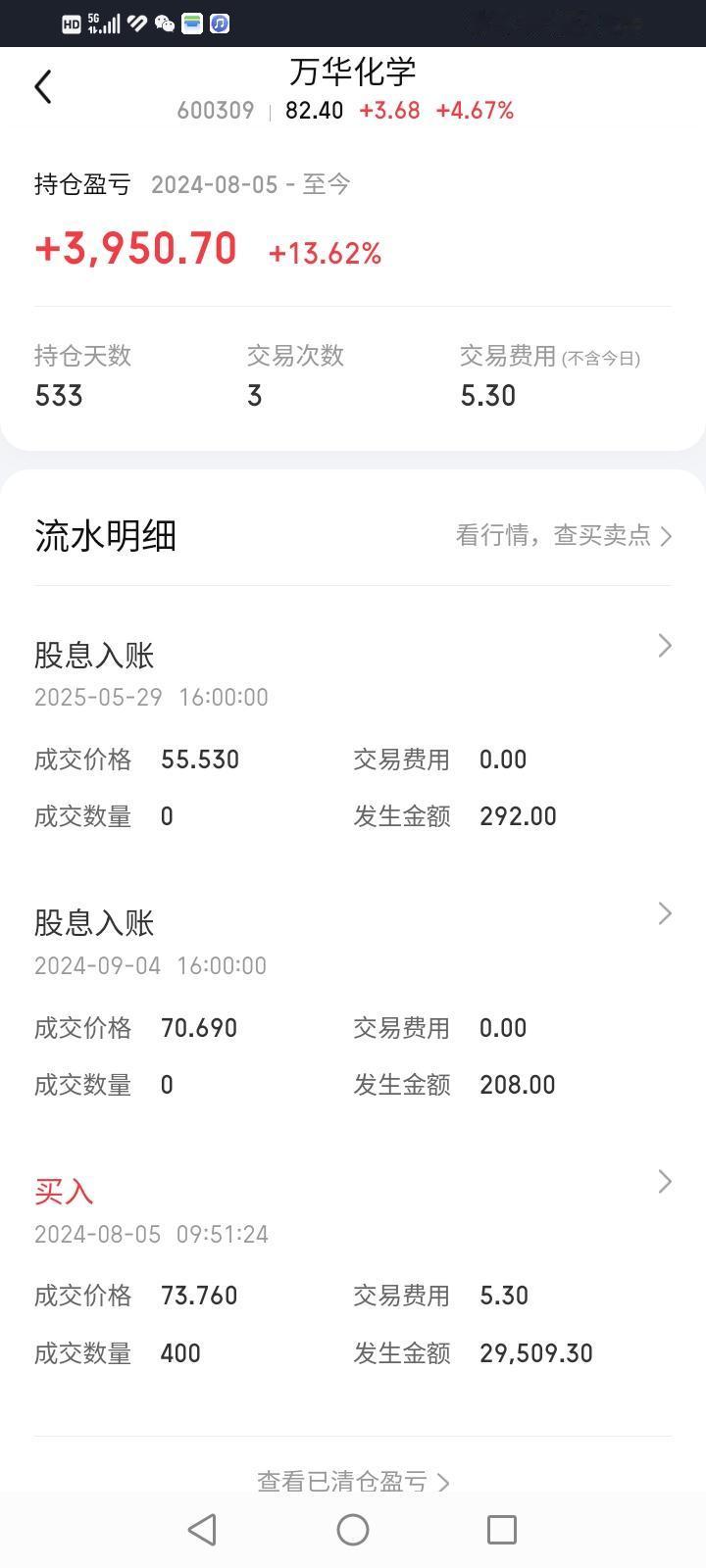This screenshot has width=706, height=1568.
Task: Tap the 交易费用 5.30 summary value
Action: [x=488, y=396]
